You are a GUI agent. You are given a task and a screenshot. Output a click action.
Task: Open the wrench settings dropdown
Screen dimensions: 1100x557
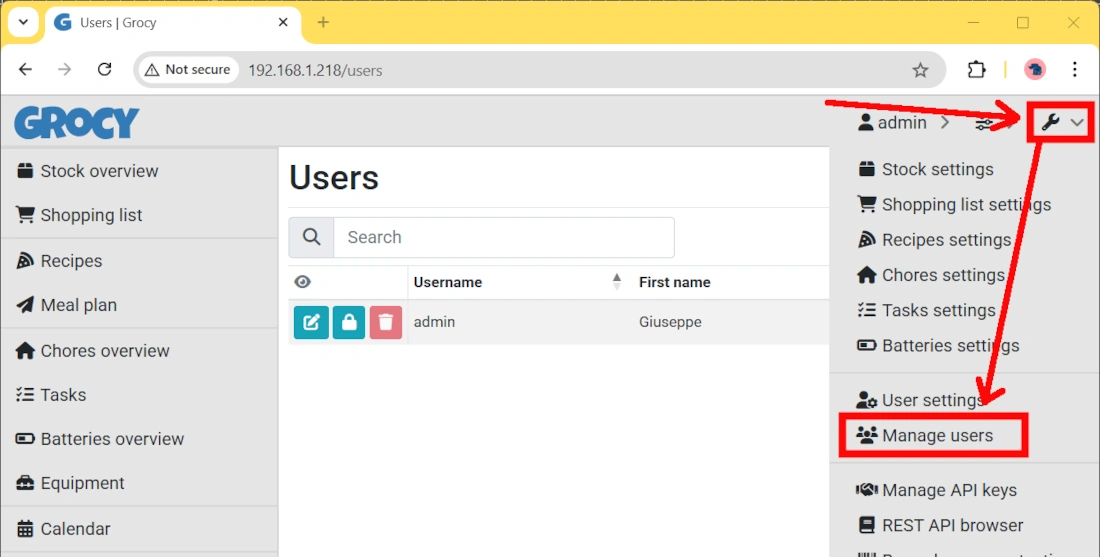pyautogui.click(x=1061, y=123)
